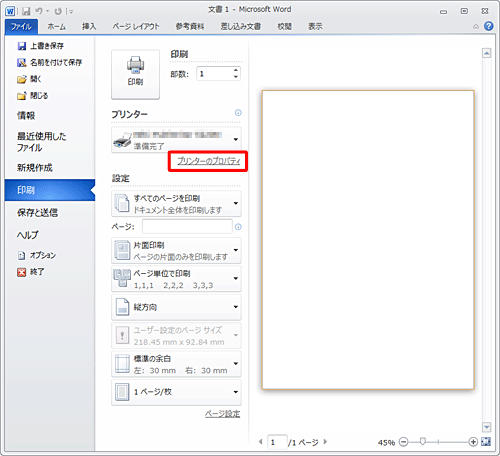
Task: Open the オプション options item
Action: click(37, 255)
